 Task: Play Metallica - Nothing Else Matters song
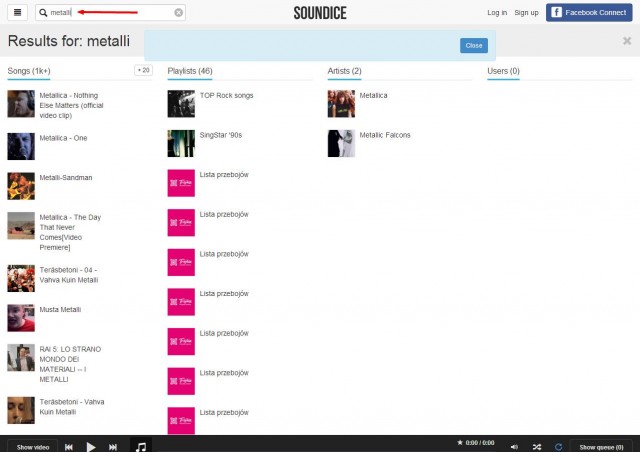[71, 105]
